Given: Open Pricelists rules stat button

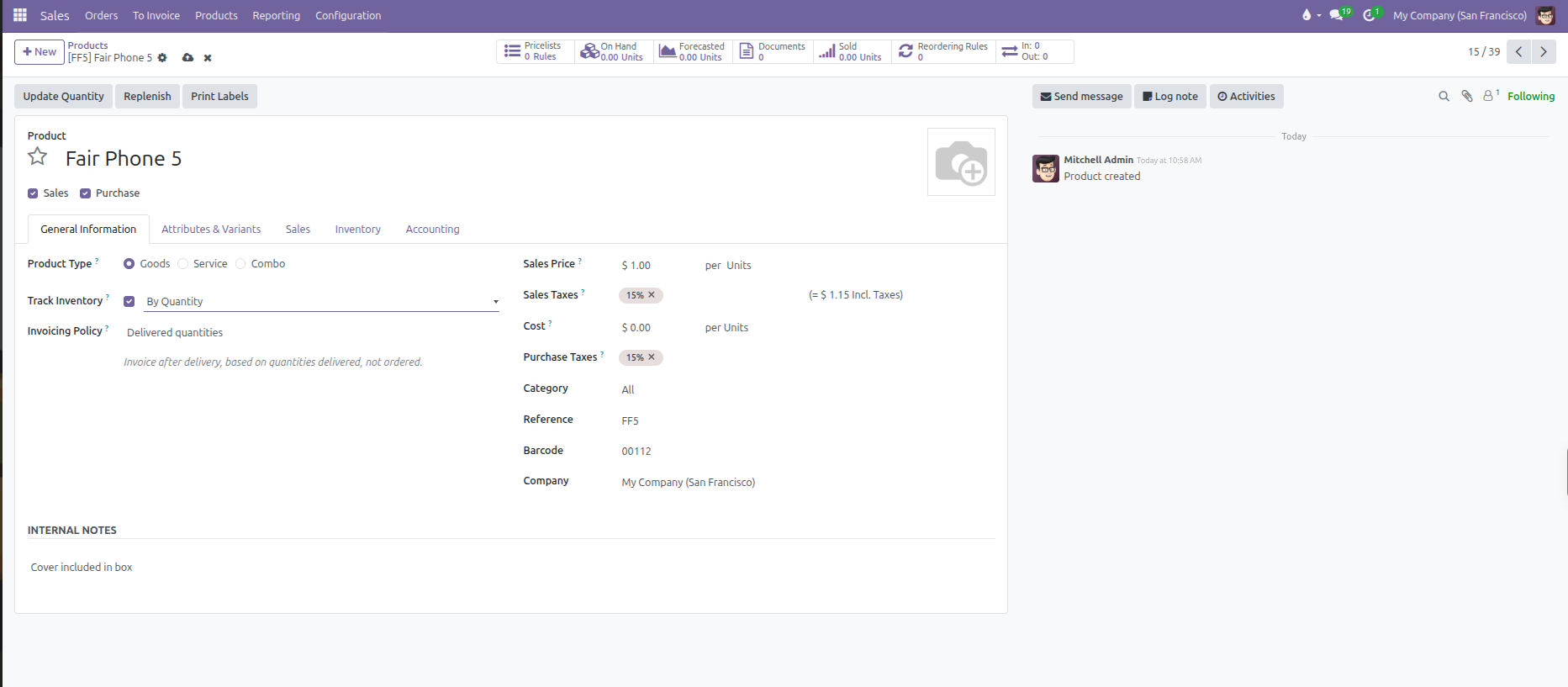Looking at the screenshot, I should coord(535,51).
